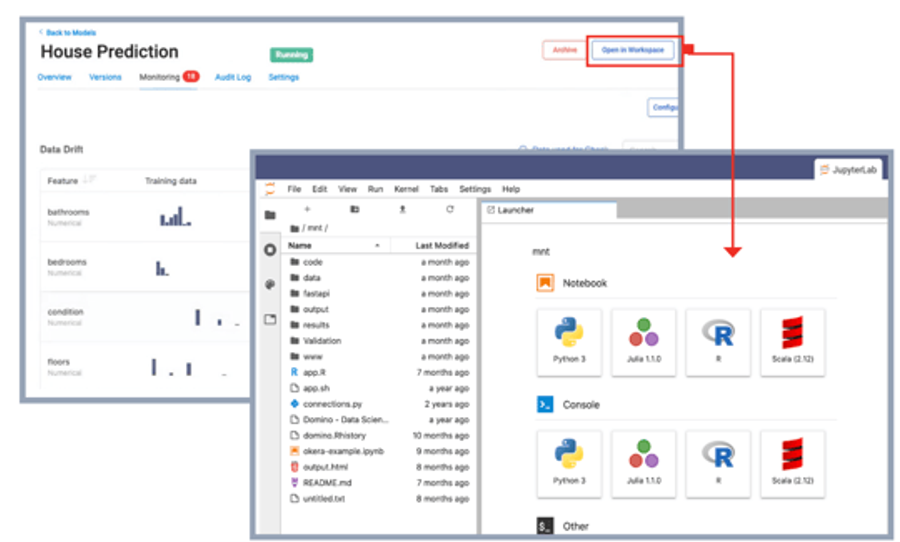This screenshot has width=900, height=542.
Task: Click the Other section icon
Action: pos(545,525)
